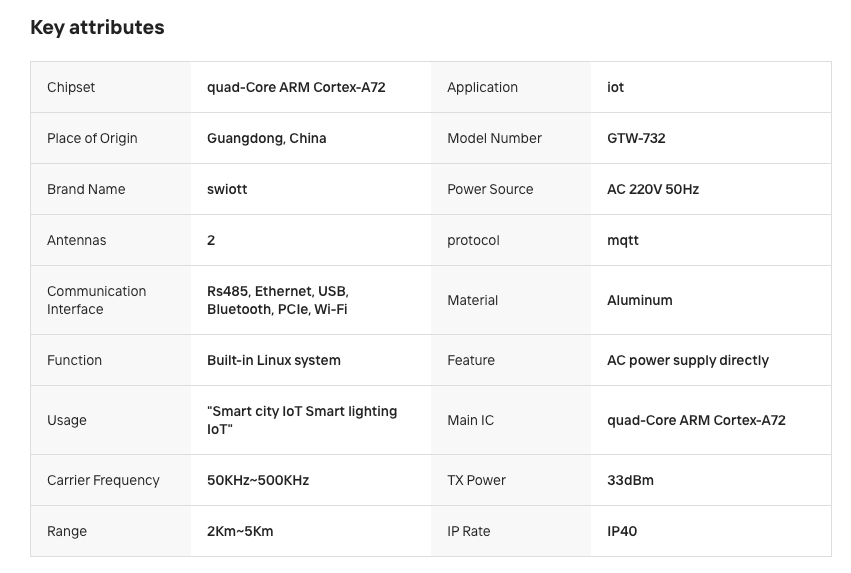The height and width of the screenshot is (573, 851).
Task: Select the 50KHz~500KHz carrier frequency value
Action: click(258, 480)
